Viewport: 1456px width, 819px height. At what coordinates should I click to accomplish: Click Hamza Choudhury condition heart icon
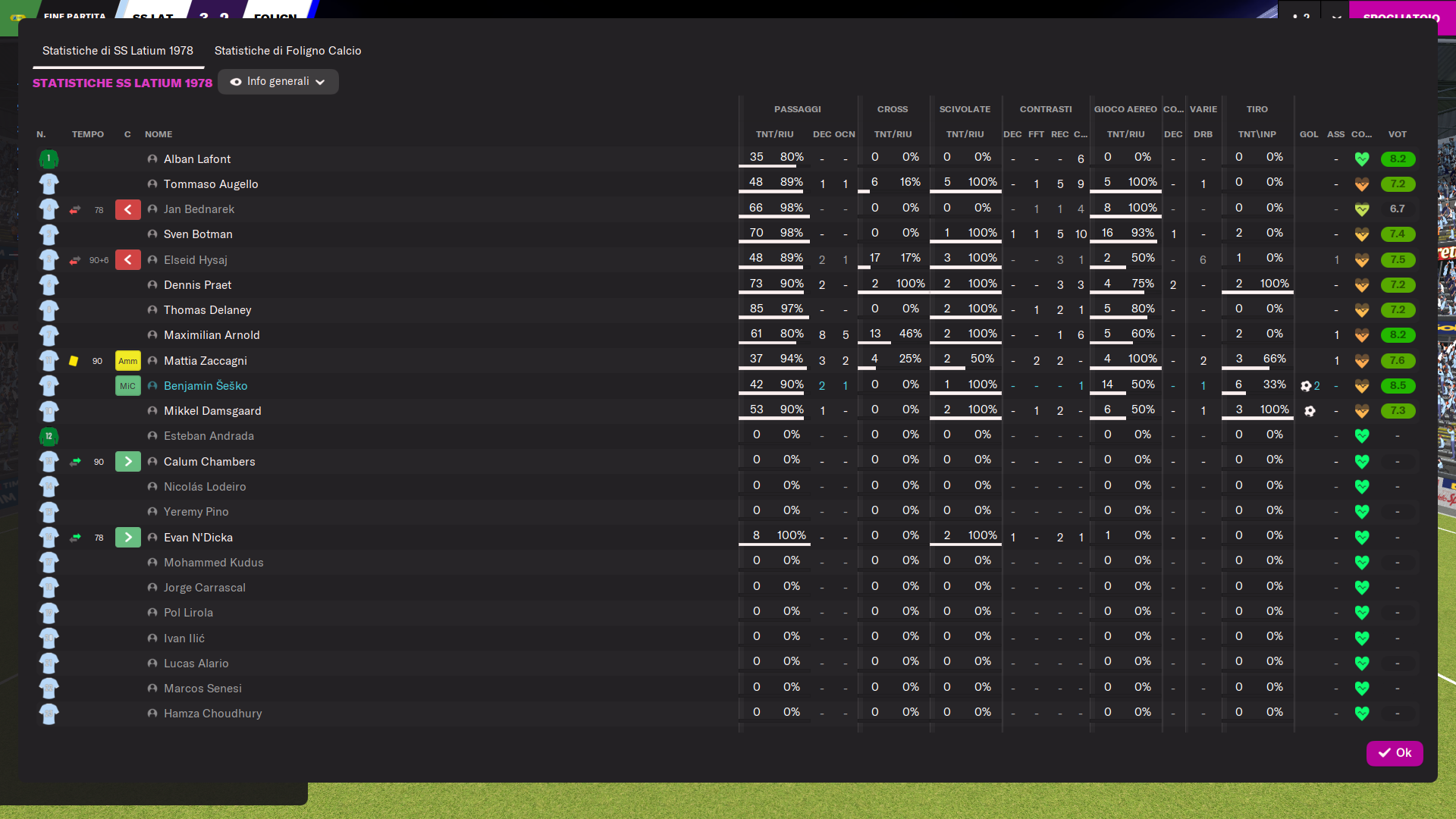1362,714
